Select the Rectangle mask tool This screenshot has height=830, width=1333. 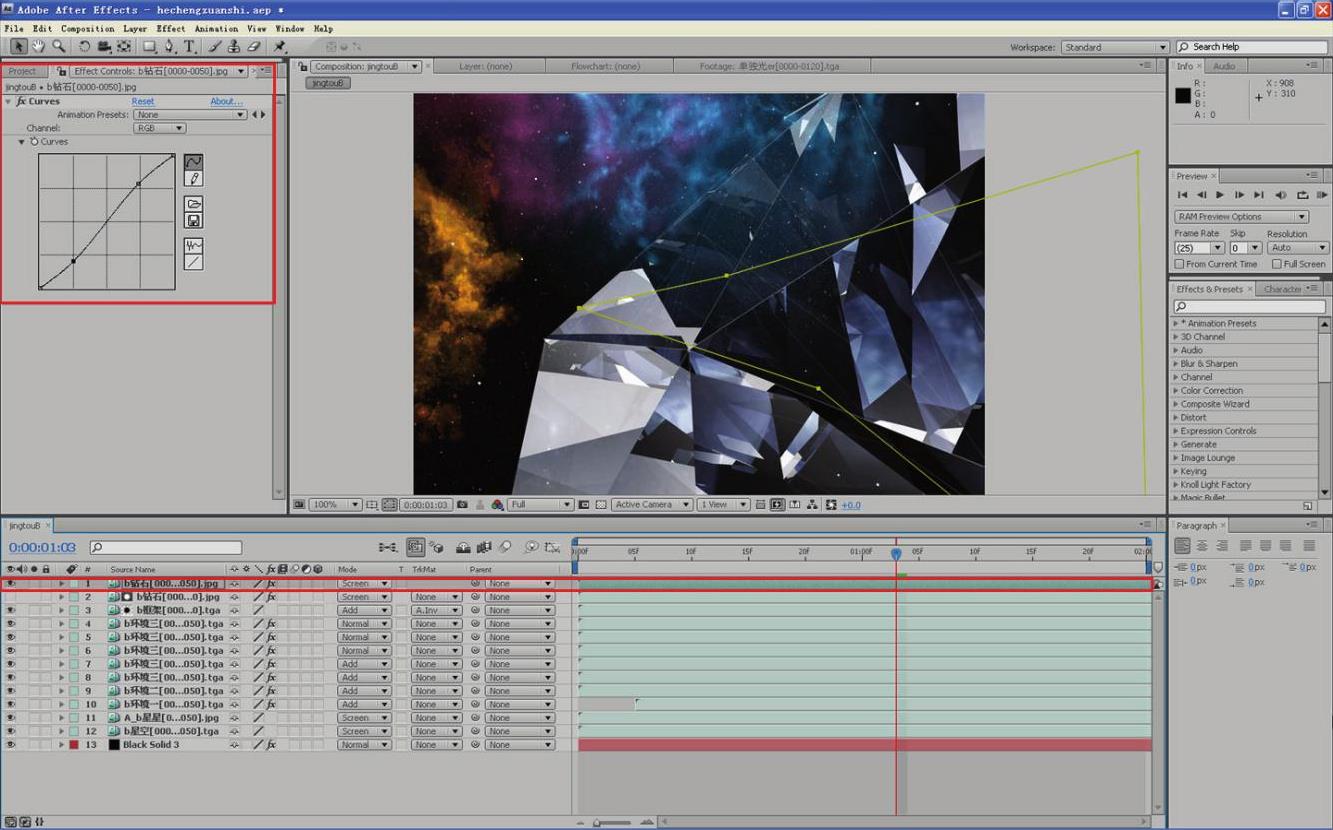pyautogui.click(x=149, y=46)
